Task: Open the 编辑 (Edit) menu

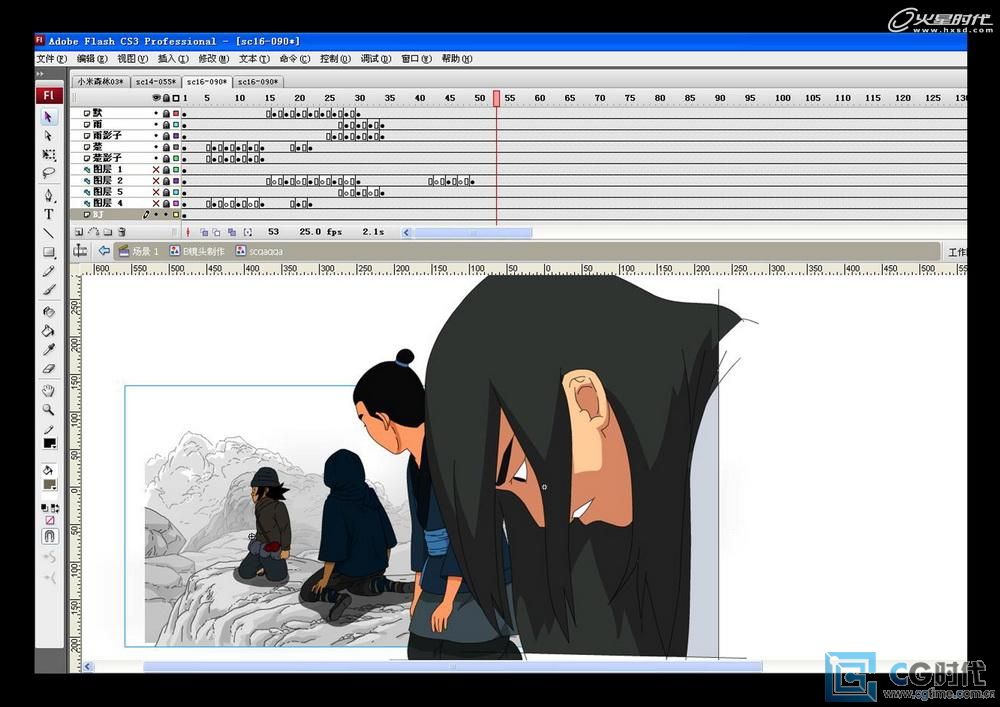Action: point(92,59)
